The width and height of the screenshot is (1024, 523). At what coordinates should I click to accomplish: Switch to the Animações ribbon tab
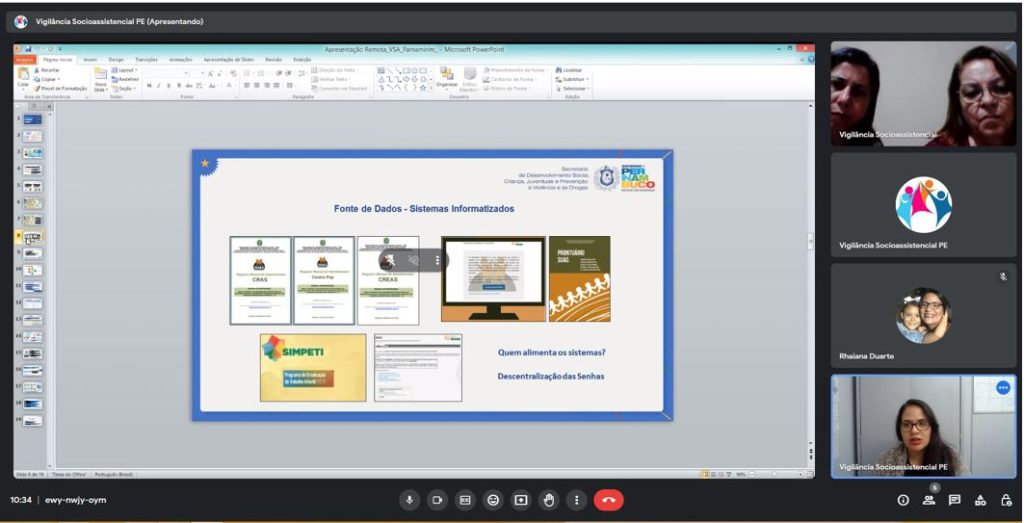[181, 60]
